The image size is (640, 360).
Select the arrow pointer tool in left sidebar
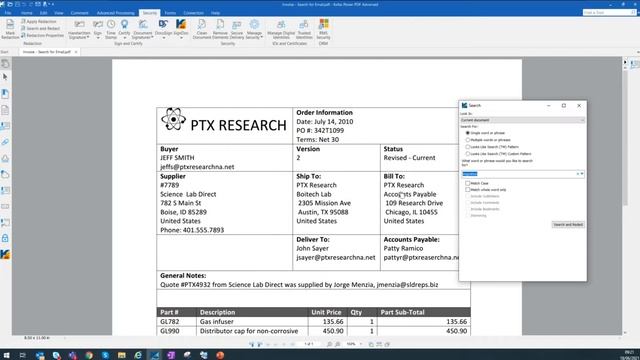click(x=5, y=77)
